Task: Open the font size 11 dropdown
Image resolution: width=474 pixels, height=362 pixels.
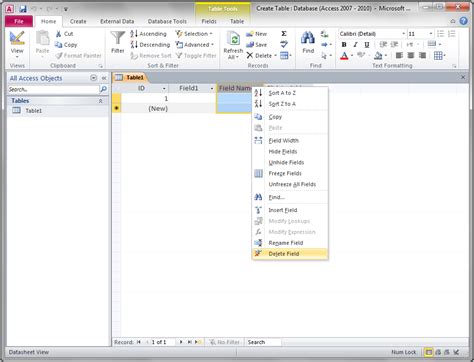Action: point(431,34)
